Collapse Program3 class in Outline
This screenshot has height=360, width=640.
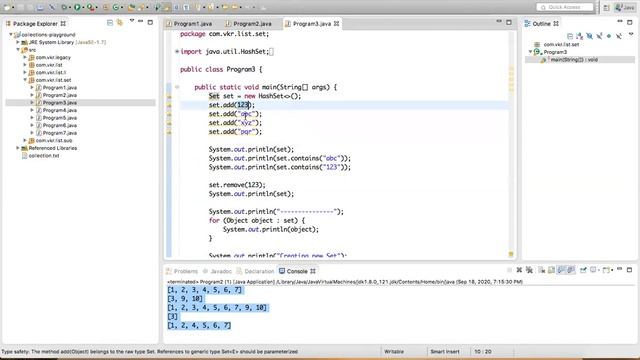530,52
